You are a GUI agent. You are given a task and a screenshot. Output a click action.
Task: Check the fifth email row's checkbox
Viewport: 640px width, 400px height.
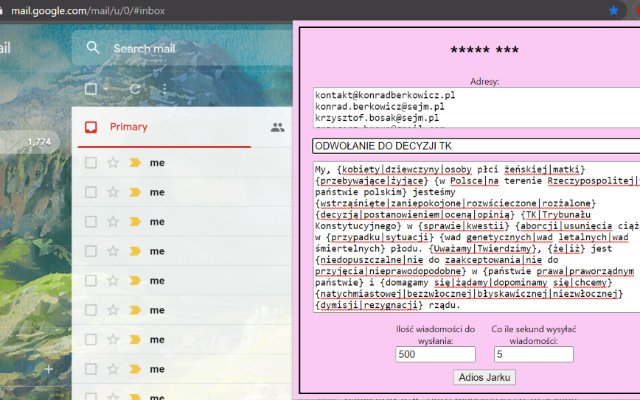click(x=91, y=280)
